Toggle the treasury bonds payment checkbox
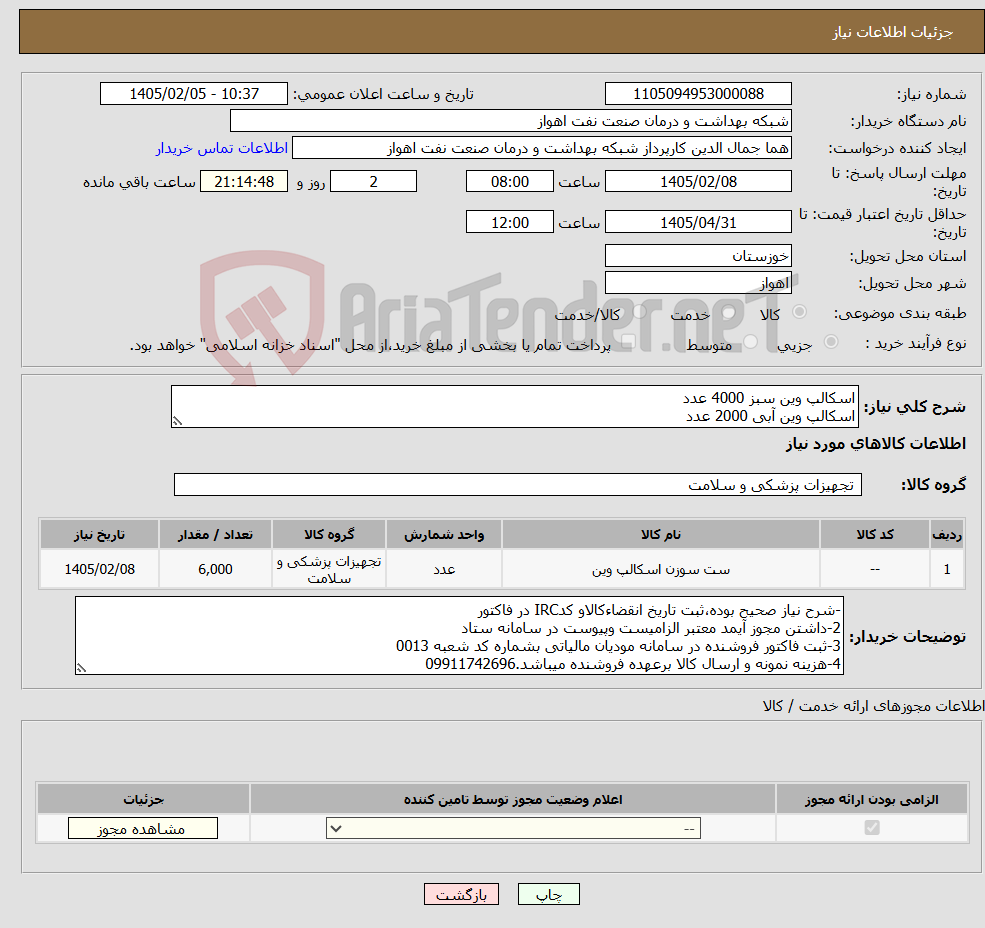 tap(628, 342)
